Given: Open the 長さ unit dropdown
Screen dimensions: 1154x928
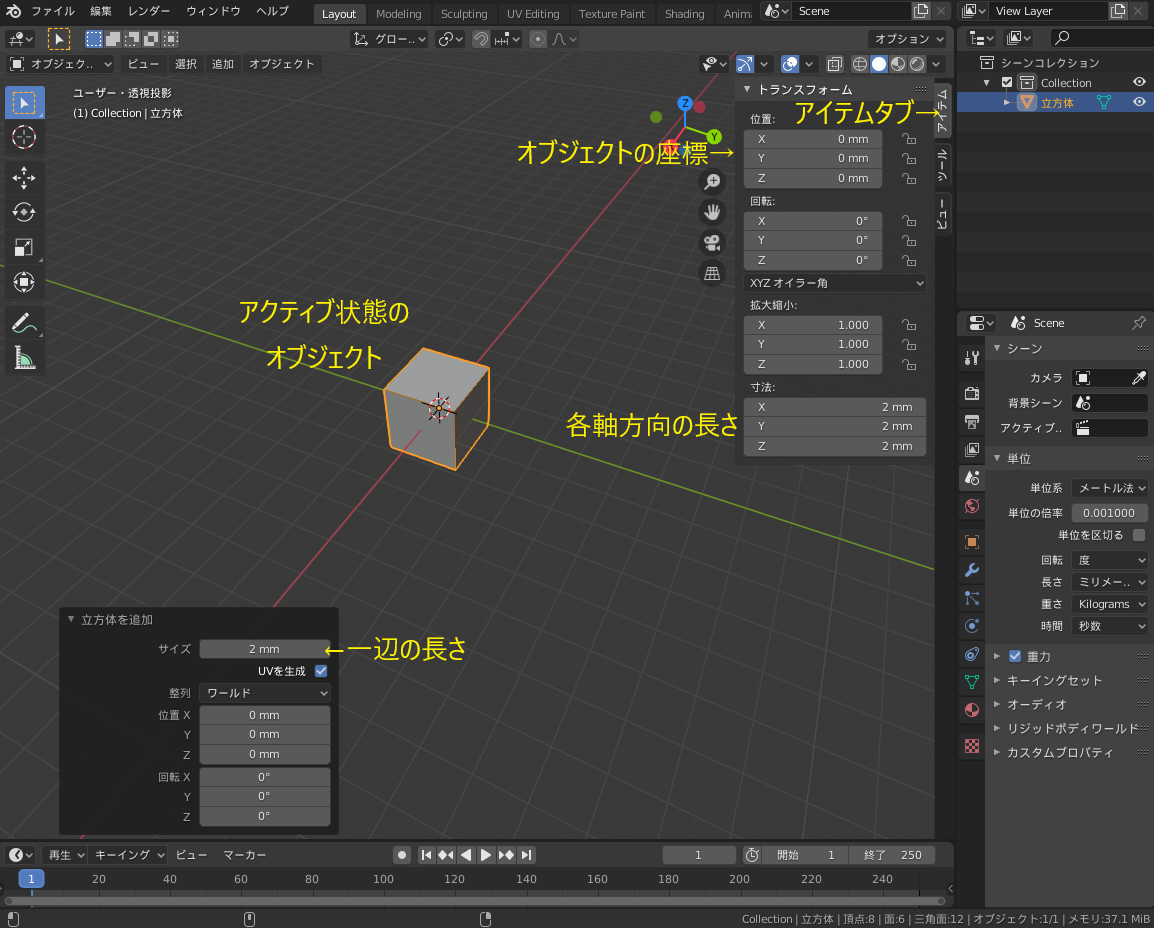Looking at the screenshot, I should coord(1109,582).
